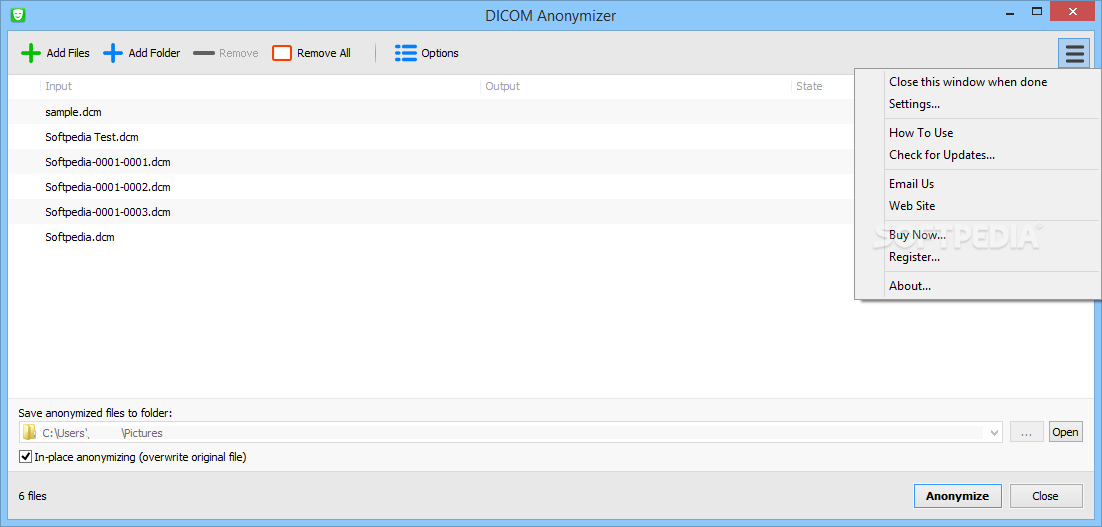
Task: Click the Anonymize button
Action: [x=957, y=496]
